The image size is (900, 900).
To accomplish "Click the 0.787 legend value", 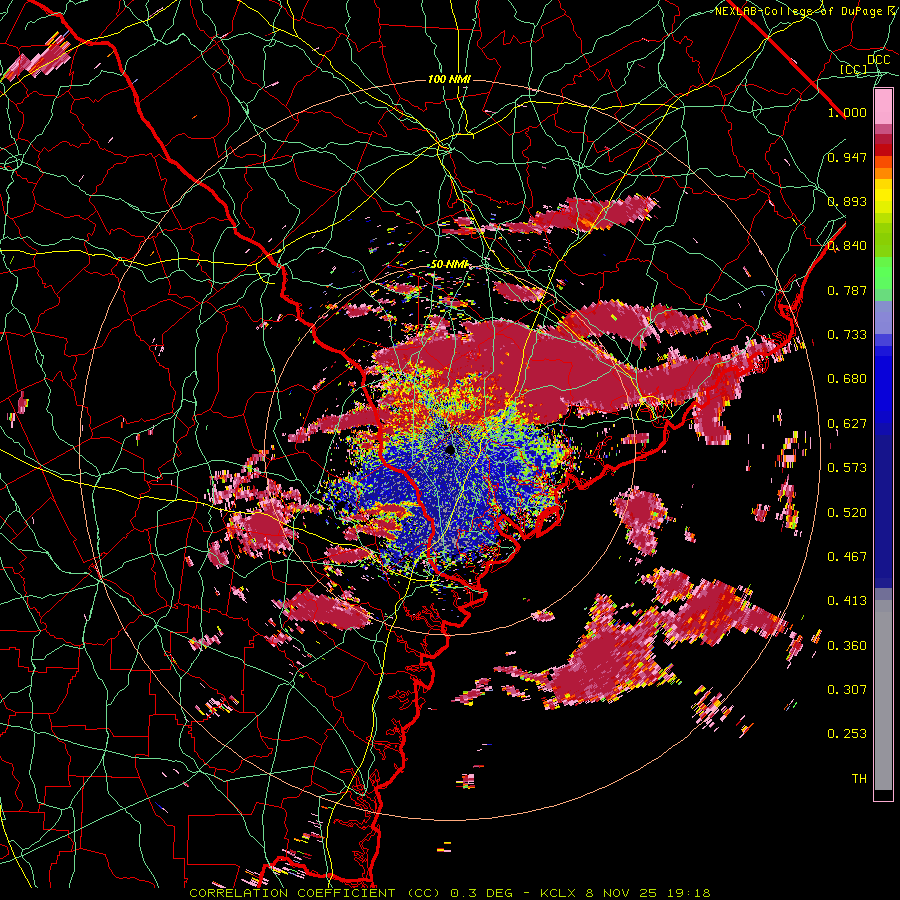I will (847, 290).
